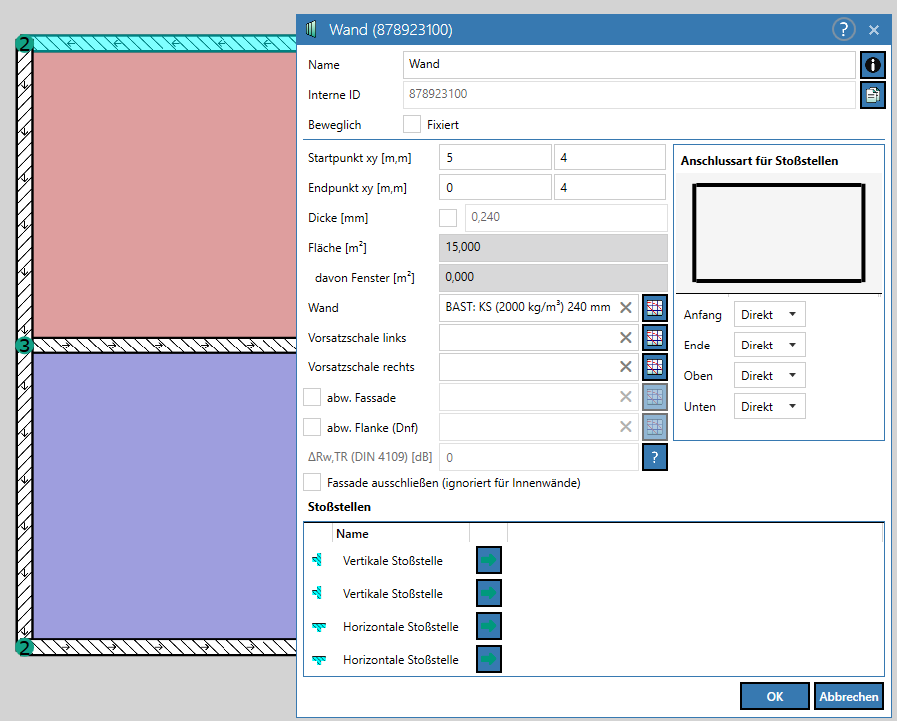Click the Name column header in Stoßstellen

tap(400, 533)
